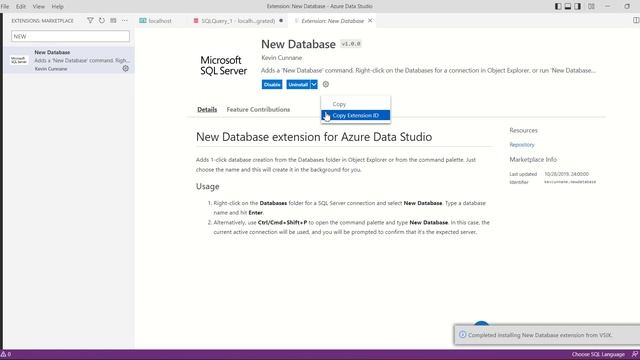
Task: Open gear settings on New Database list item
Action: point(126,69)
